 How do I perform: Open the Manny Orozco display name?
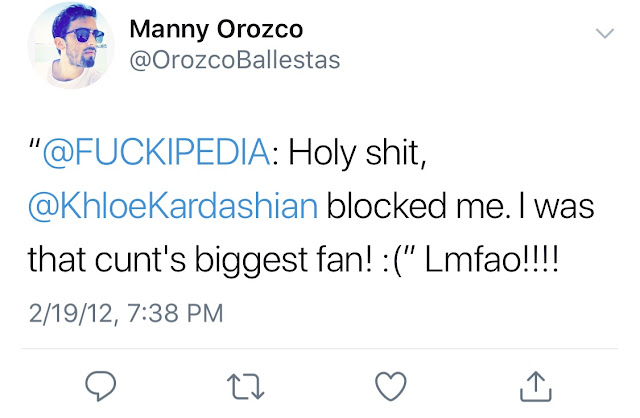pyautogui.click(x=214, y=27)
